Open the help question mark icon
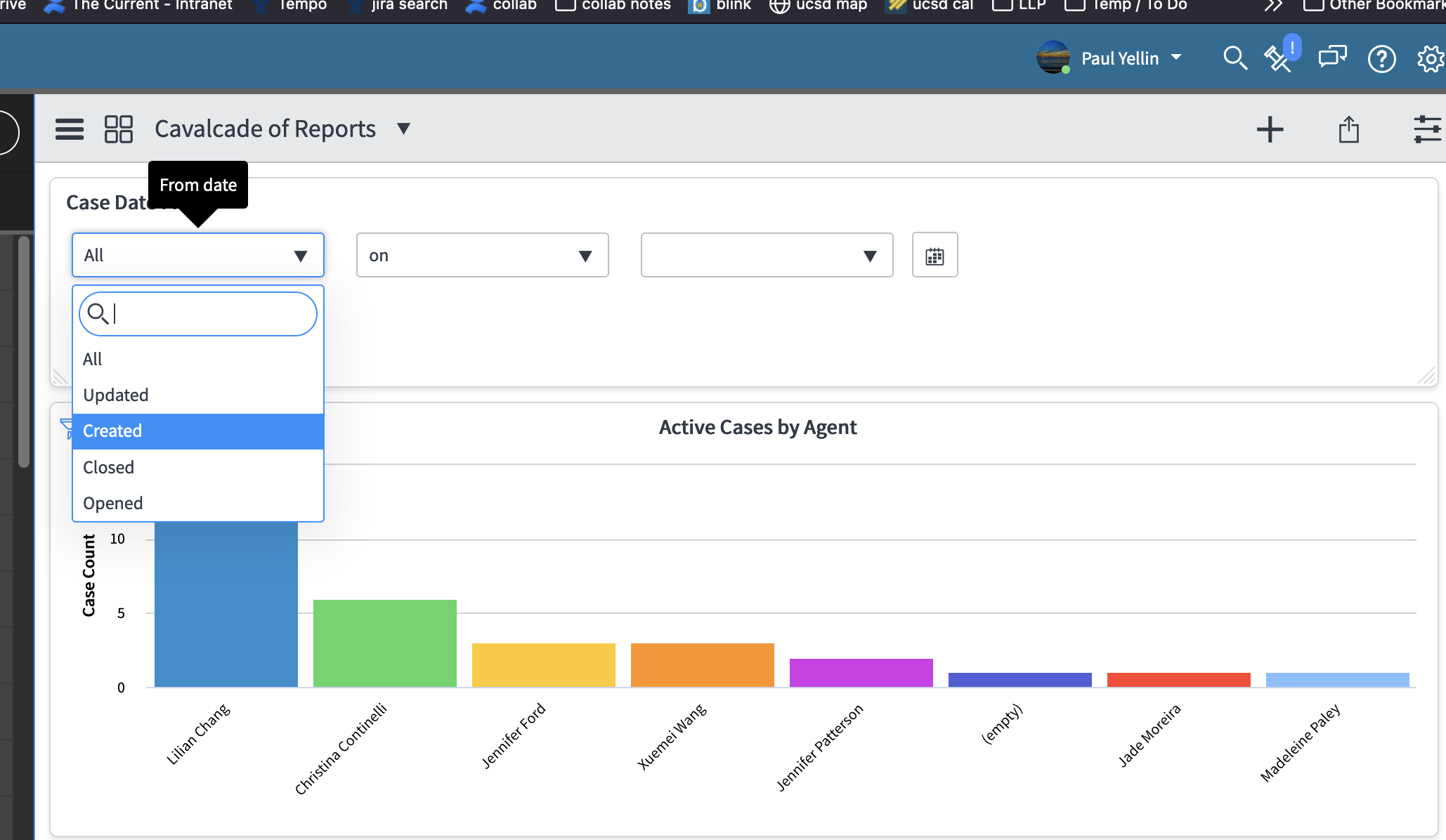 click(x=1381, y=59)
